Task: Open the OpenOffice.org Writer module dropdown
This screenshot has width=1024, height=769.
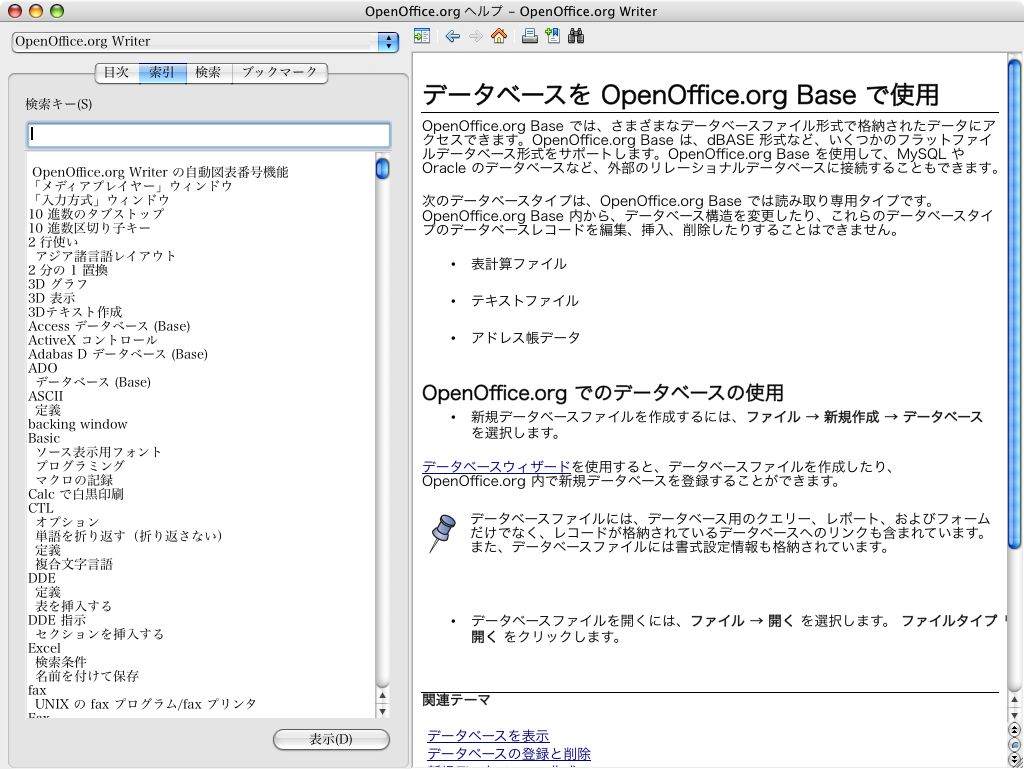Action: pos(205,42)
